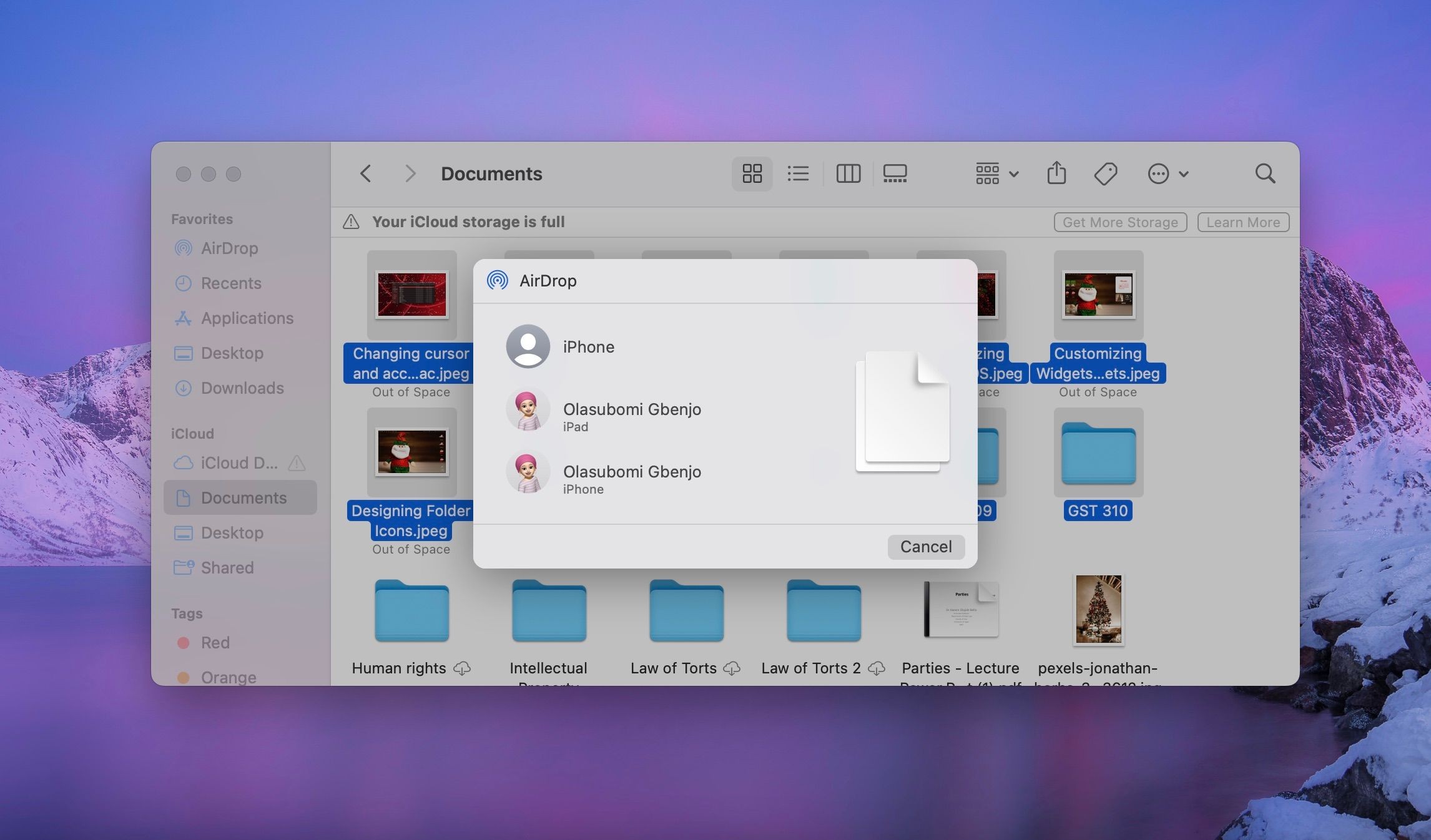
Task: Click the GST 310 folder name label
Action: 1098,510
